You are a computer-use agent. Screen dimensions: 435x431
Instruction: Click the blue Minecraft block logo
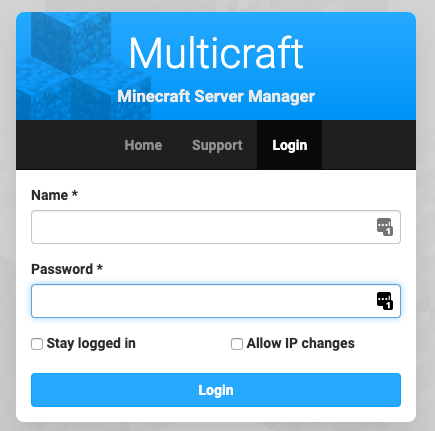(83, 66)
